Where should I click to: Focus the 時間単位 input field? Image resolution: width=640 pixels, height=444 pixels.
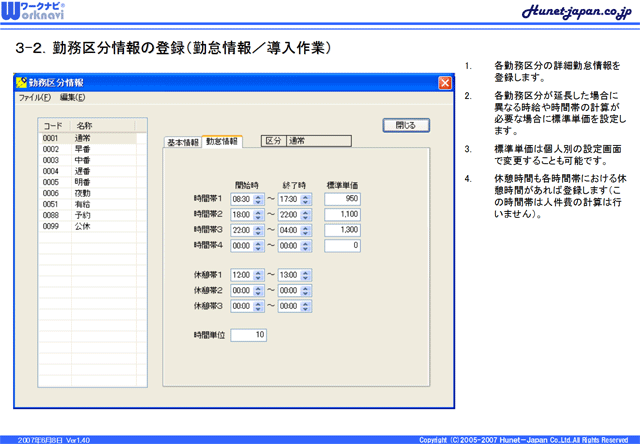248,335
